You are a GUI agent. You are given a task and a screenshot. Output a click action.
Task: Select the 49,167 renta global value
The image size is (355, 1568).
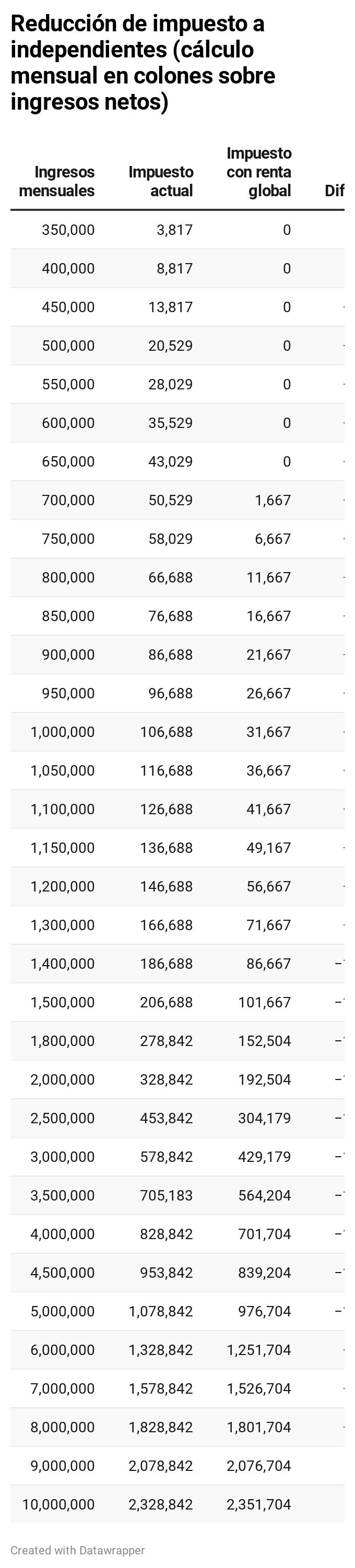point(268,848)
